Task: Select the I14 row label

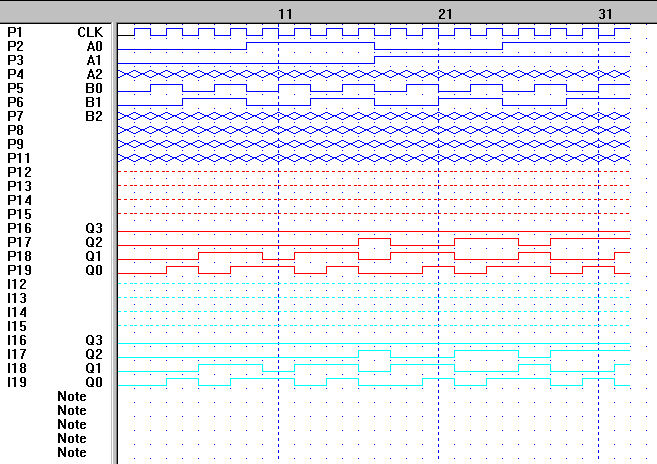Action: [x=17, y=312]
